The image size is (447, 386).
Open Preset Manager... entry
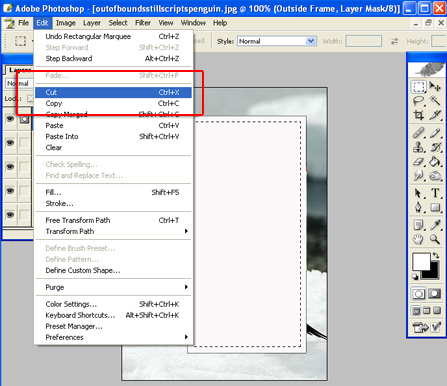(x=113, y=326)
